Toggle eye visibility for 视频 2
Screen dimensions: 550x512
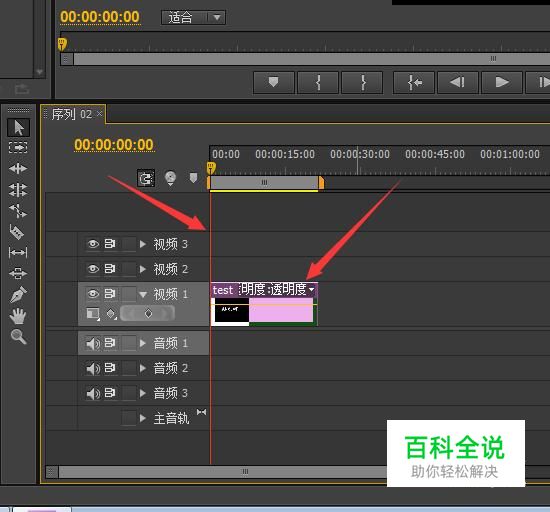pos(93,269)
